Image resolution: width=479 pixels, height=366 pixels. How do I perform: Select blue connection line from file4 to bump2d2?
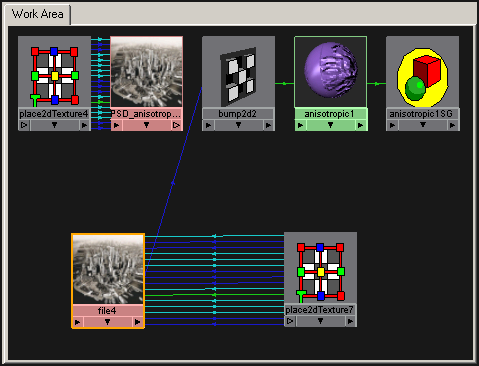point(173,182)
